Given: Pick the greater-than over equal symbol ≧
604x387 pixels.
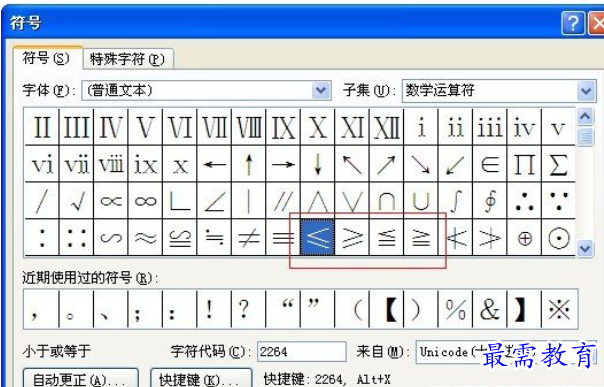Looking at the screenshot, I should [x=421, y=237].
